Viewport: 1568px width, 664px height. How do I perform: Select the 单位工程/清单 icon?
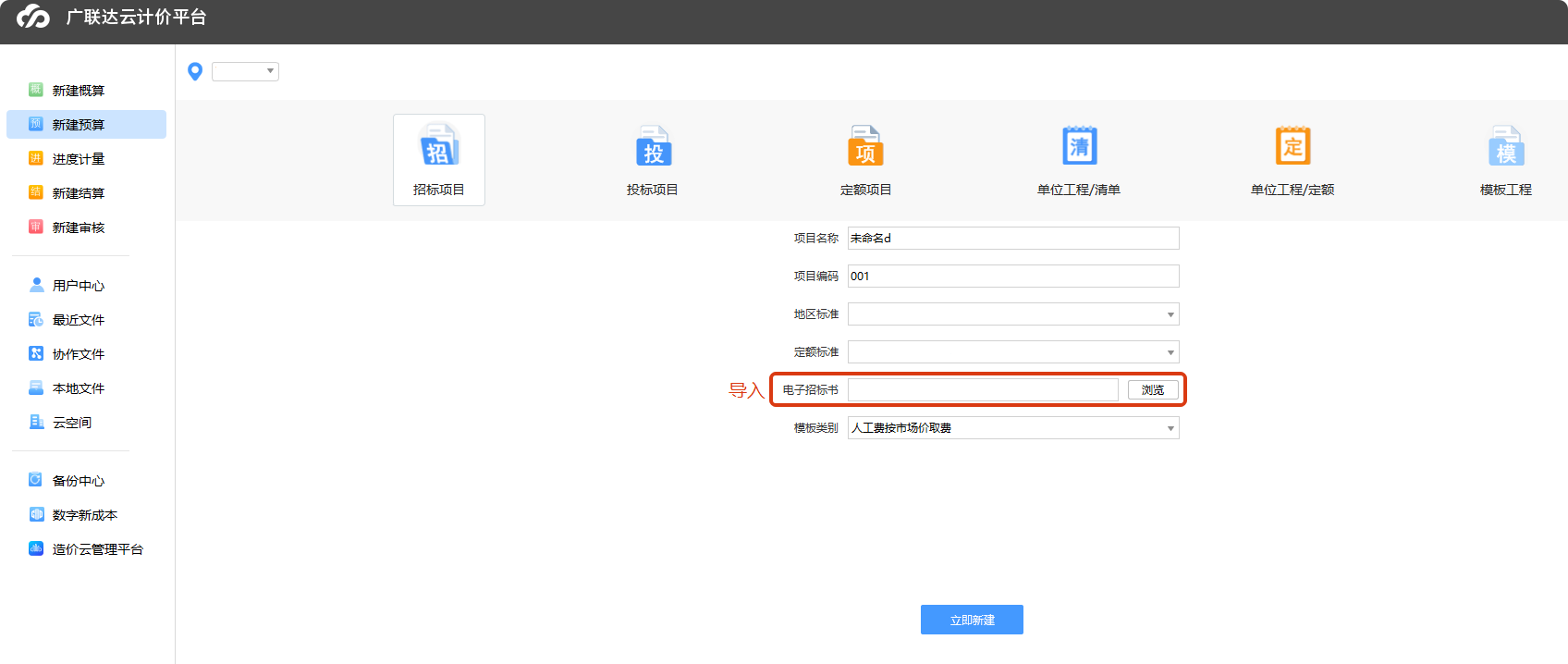tap(1079, 146)
